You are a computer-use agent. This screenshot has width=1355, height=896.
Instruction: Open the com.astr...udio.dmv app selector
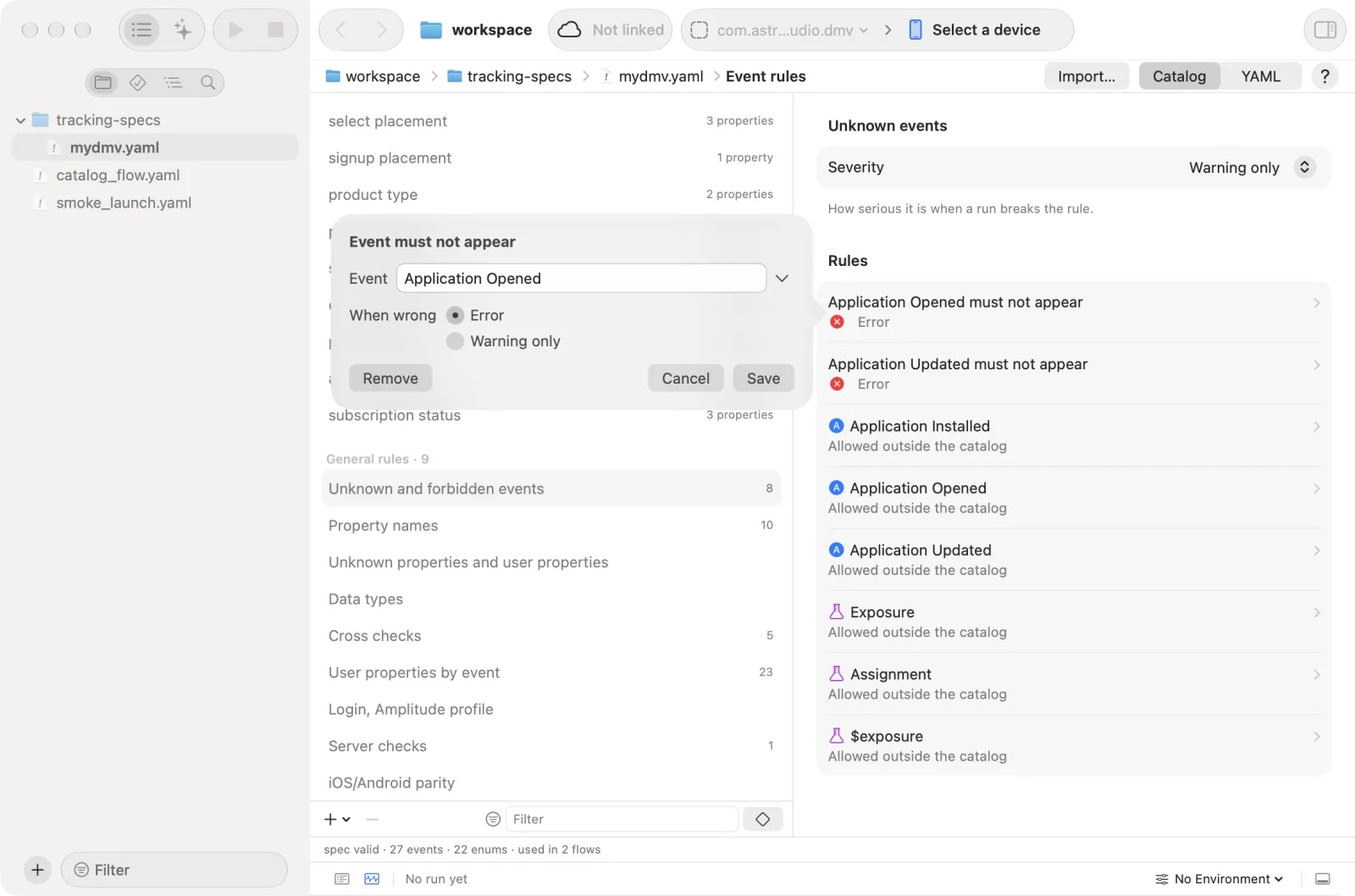[x=779, y=30]
